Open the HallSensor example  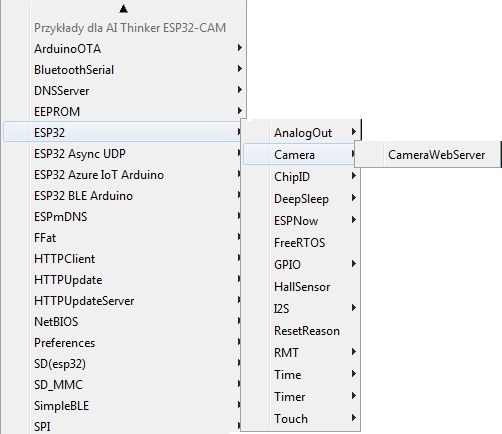[301, 287]
